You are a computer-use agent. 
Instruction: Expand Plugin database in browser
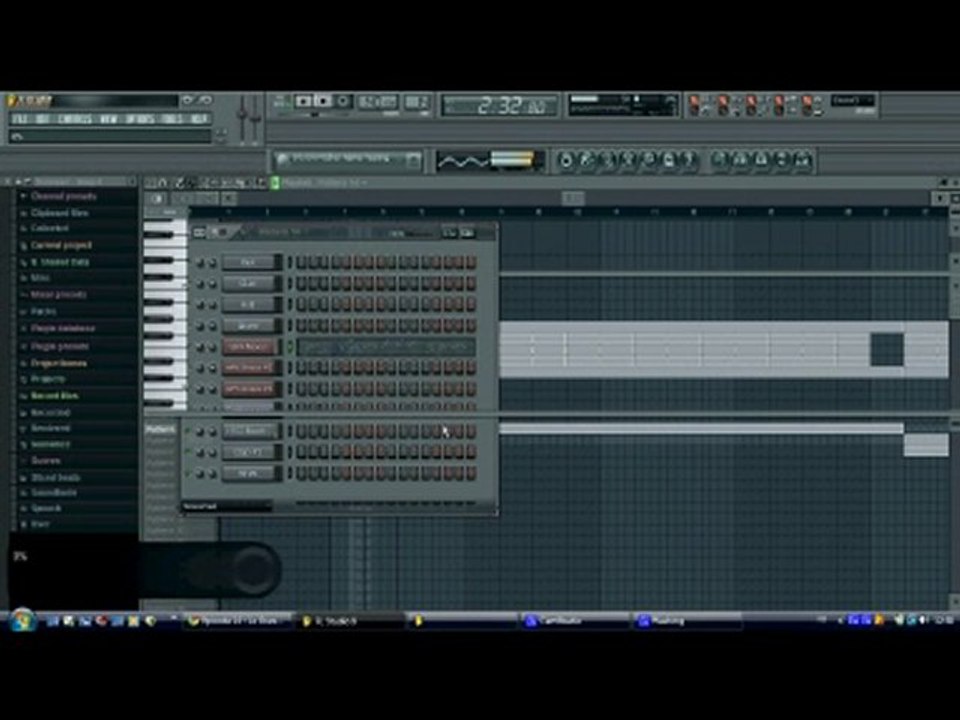[62, 328]
